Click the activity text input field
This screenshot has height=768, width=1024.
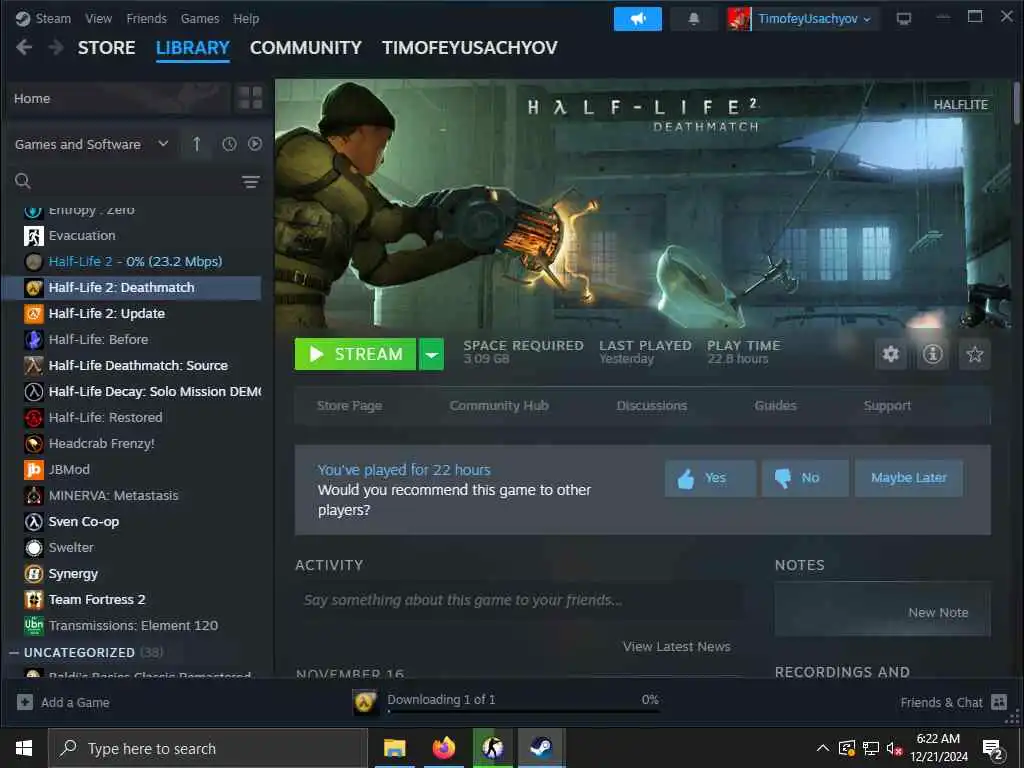click(518, 600)
